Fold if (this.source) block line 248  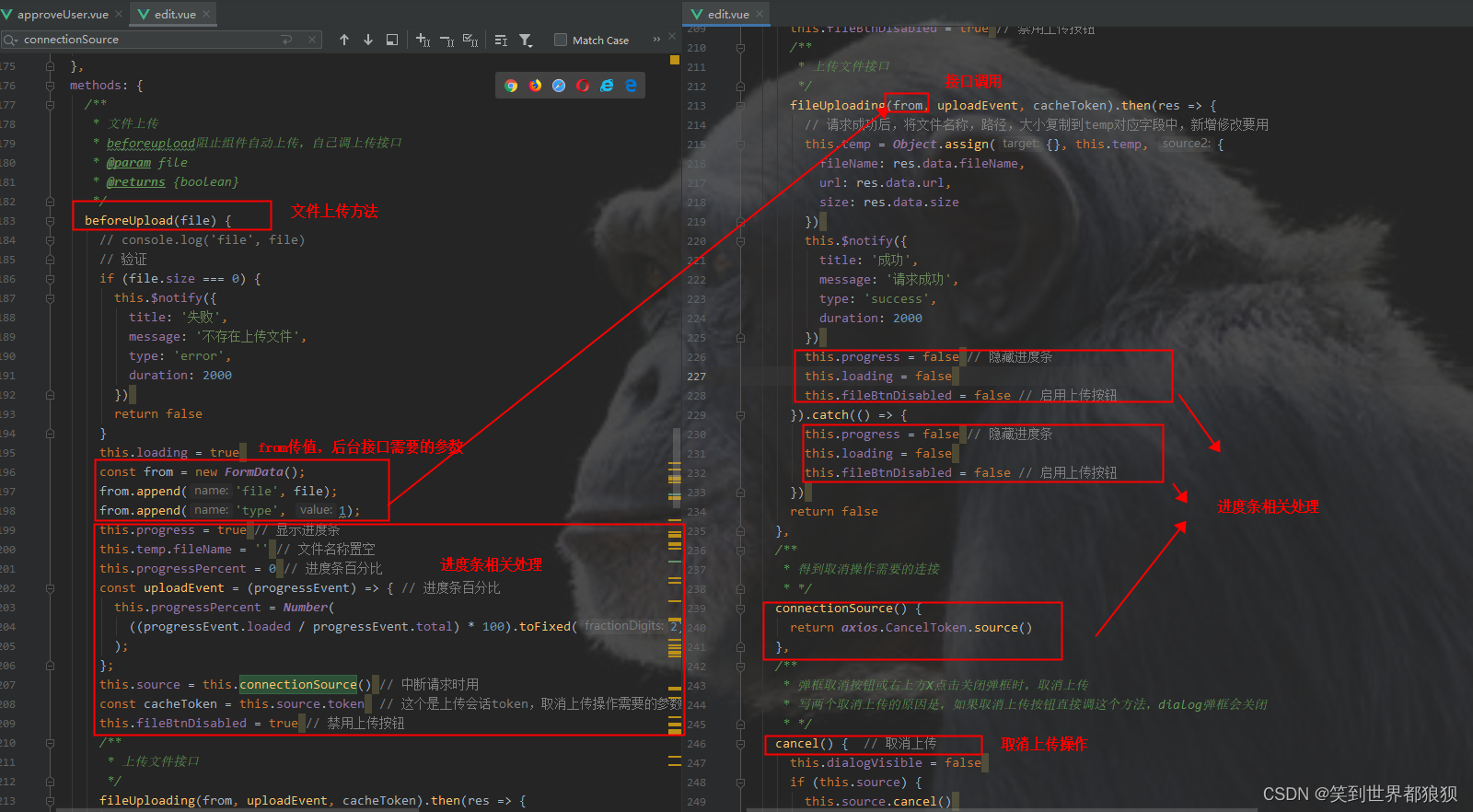[740, 783]
